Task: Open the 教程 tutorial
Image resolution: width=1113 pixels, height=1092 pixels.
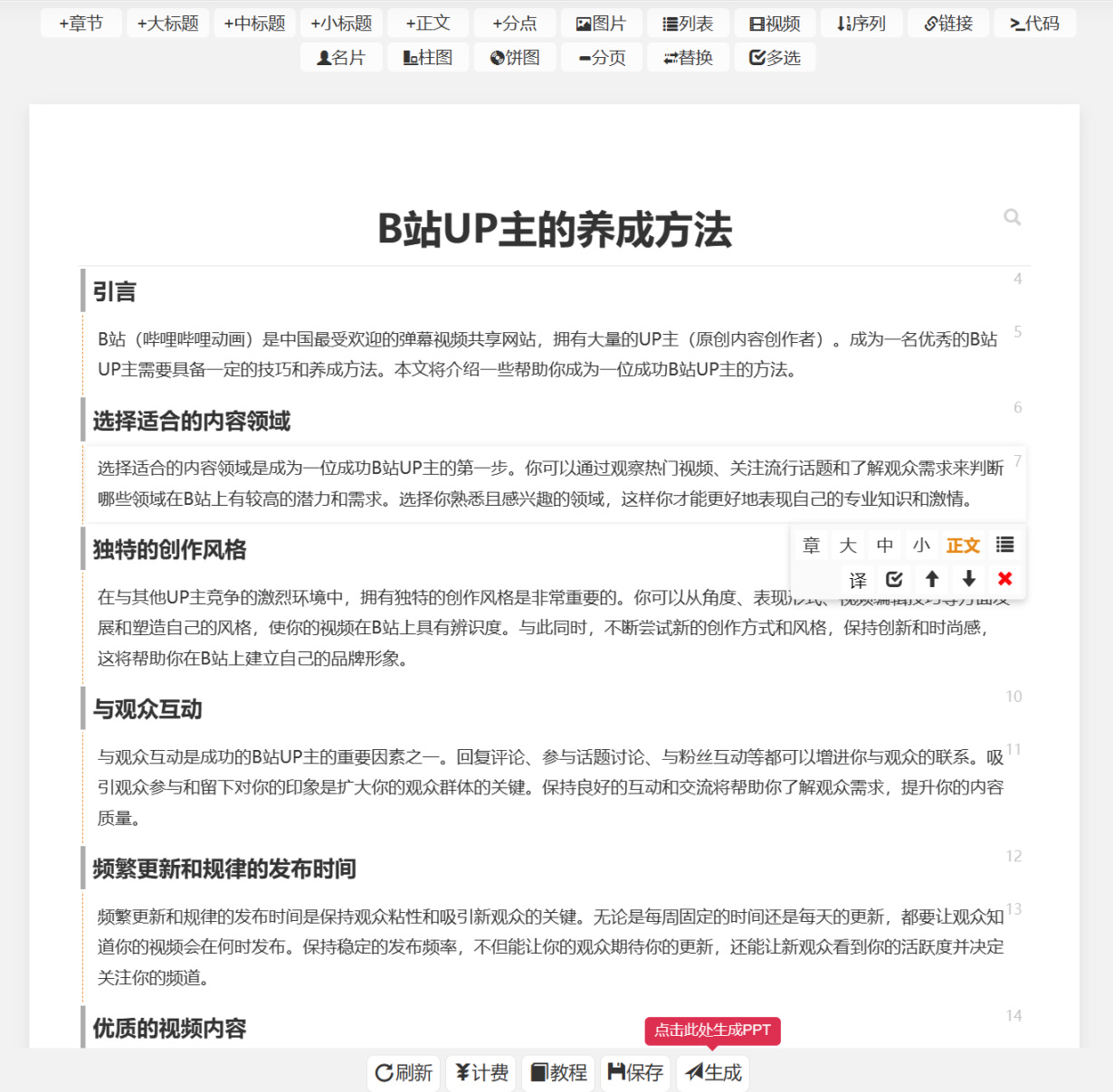Action: [558, 1073]
